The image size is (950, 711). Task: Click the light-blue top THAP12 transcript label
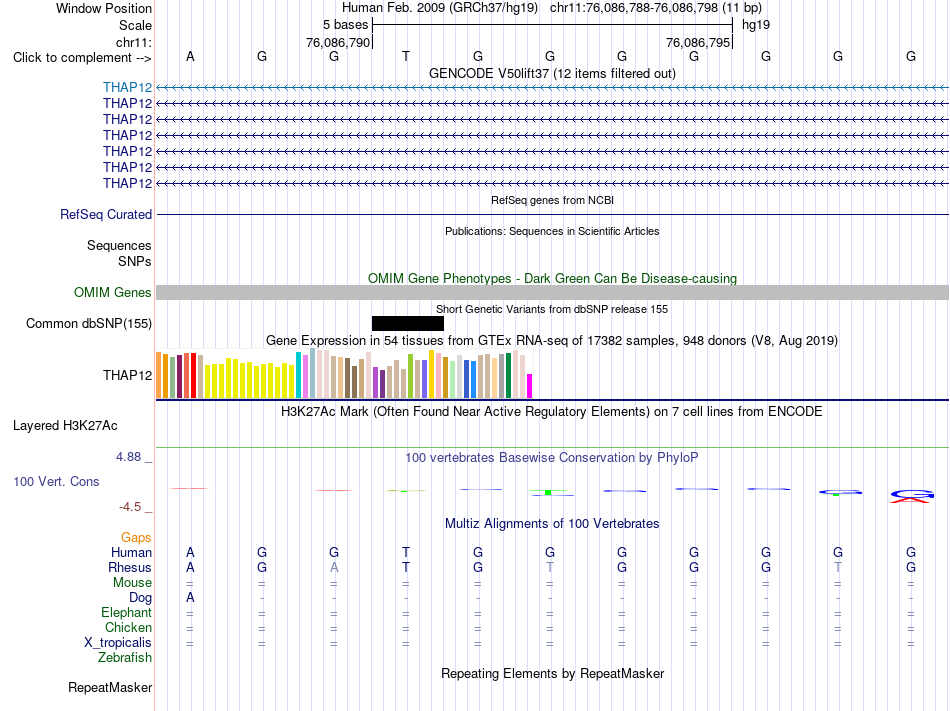127,87
